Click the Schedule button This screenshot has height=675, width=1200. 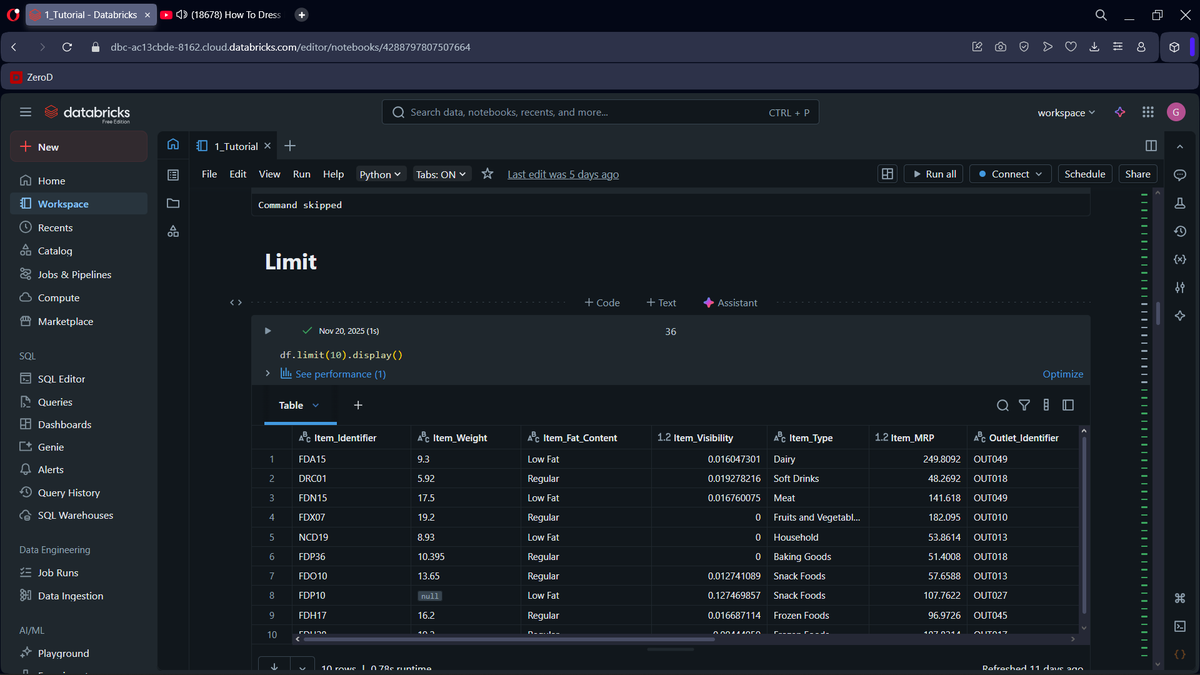[x=1084, y=174]
